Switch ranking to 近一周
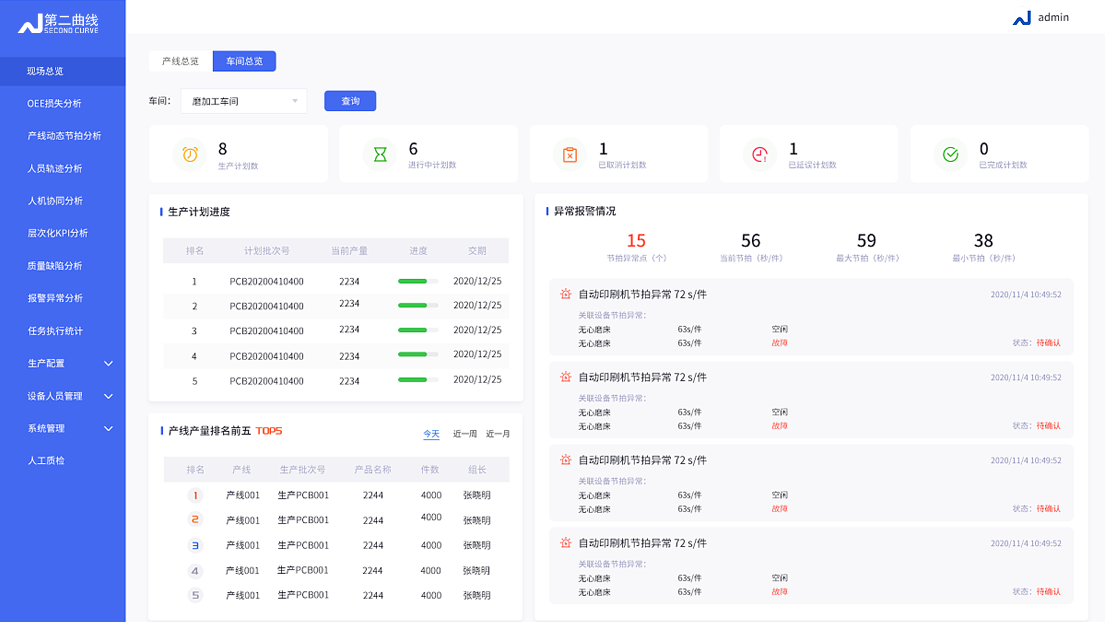This screenshot has width=1105, height=622. click(465, 434)
